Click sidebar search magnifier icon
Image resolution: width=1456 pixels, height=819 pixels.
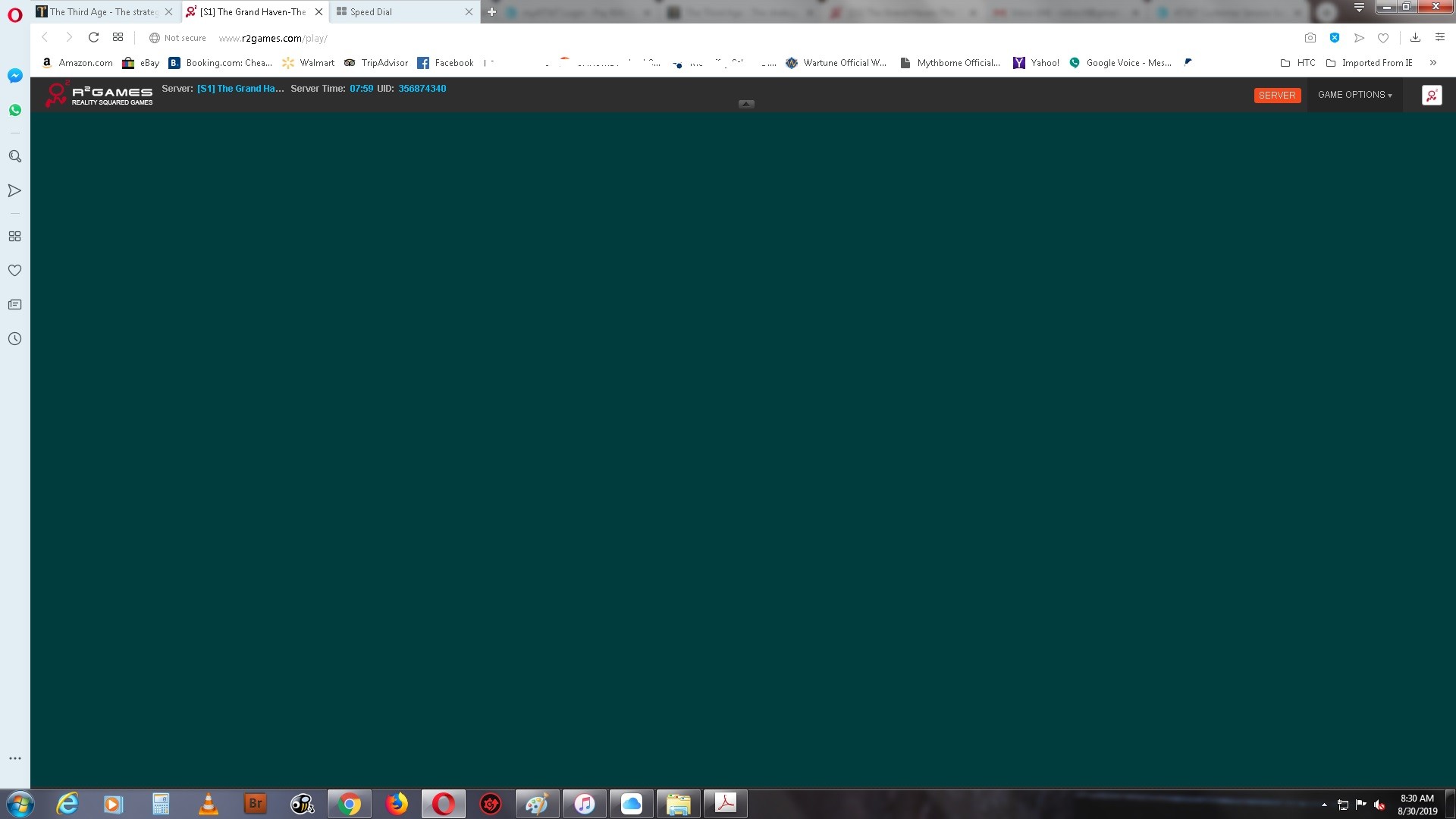click(14, 156)
